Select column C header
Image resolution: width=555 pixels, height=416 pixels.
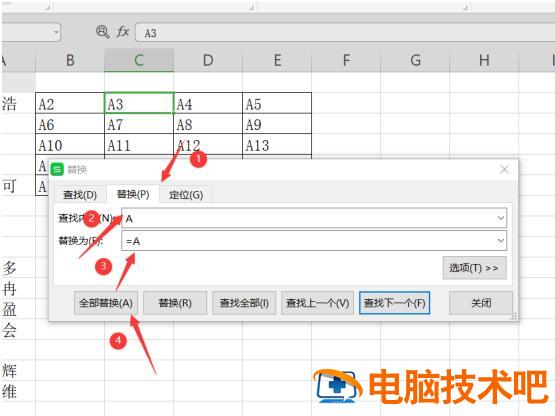(139, 60)
